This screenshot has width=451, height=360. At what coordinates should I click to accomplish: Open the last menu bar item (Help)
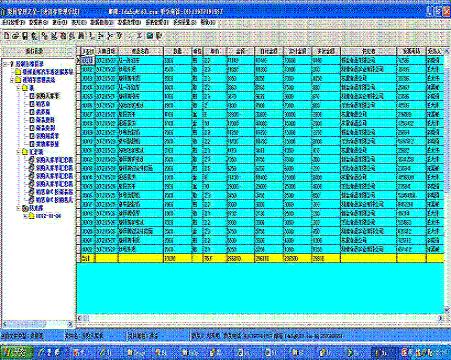pyautogui.click(x=208, y=22)
